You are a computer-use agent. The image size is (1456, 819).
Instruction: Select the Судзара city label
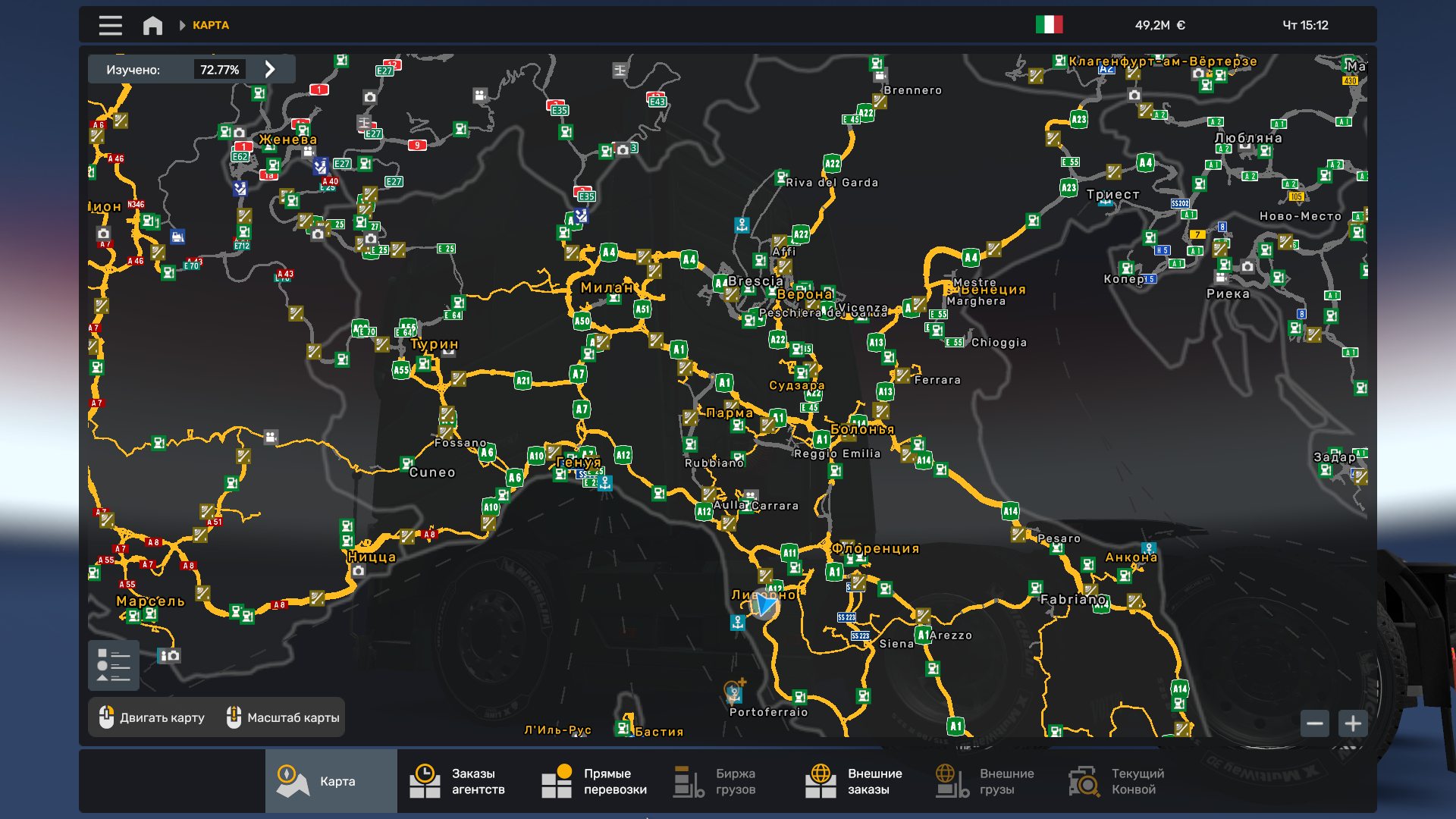pyautogui.click(x=796, y=385)
